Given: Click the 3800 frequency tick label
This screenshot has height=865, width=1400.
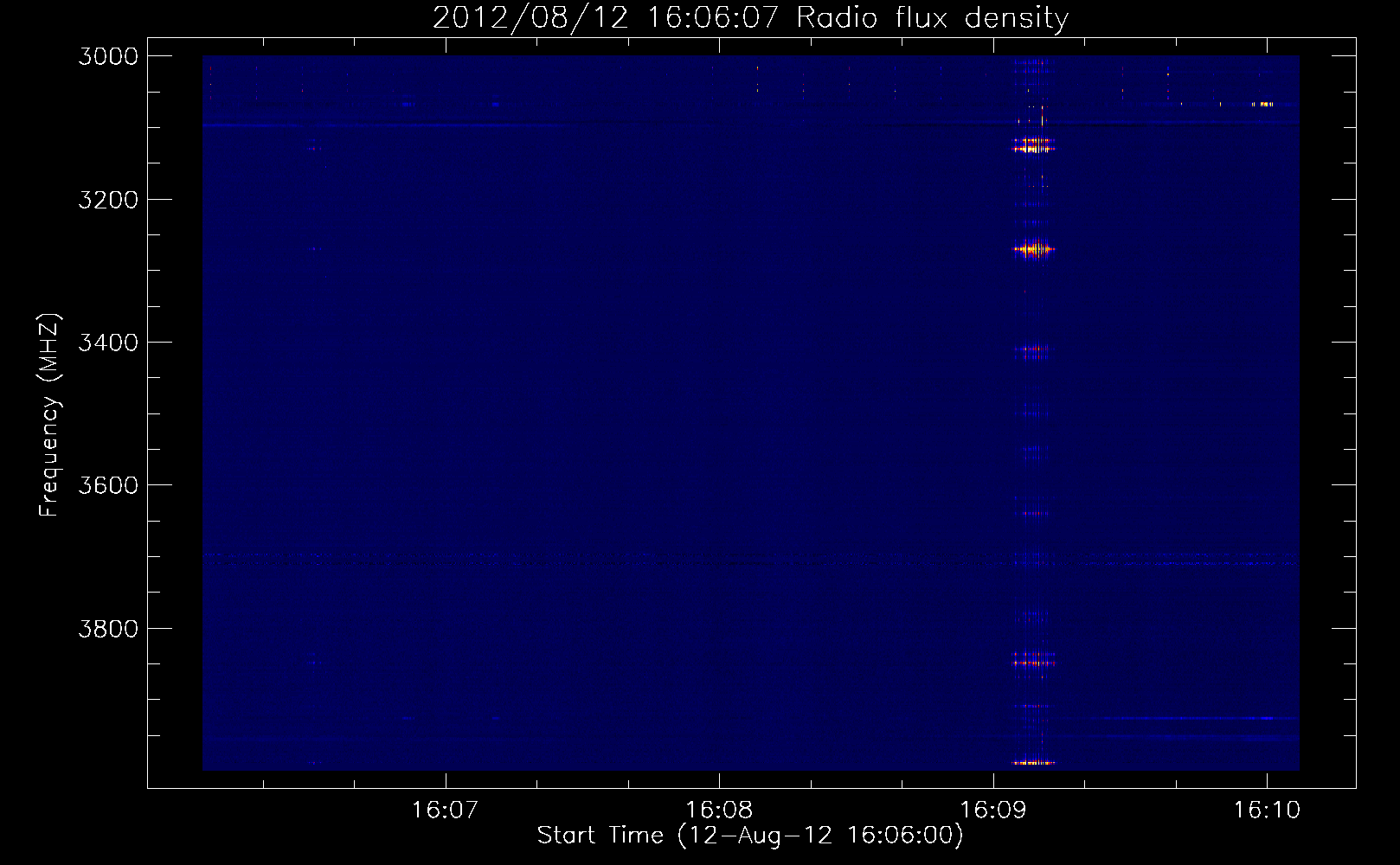Looking at the screenshot, I should point(108,628).
